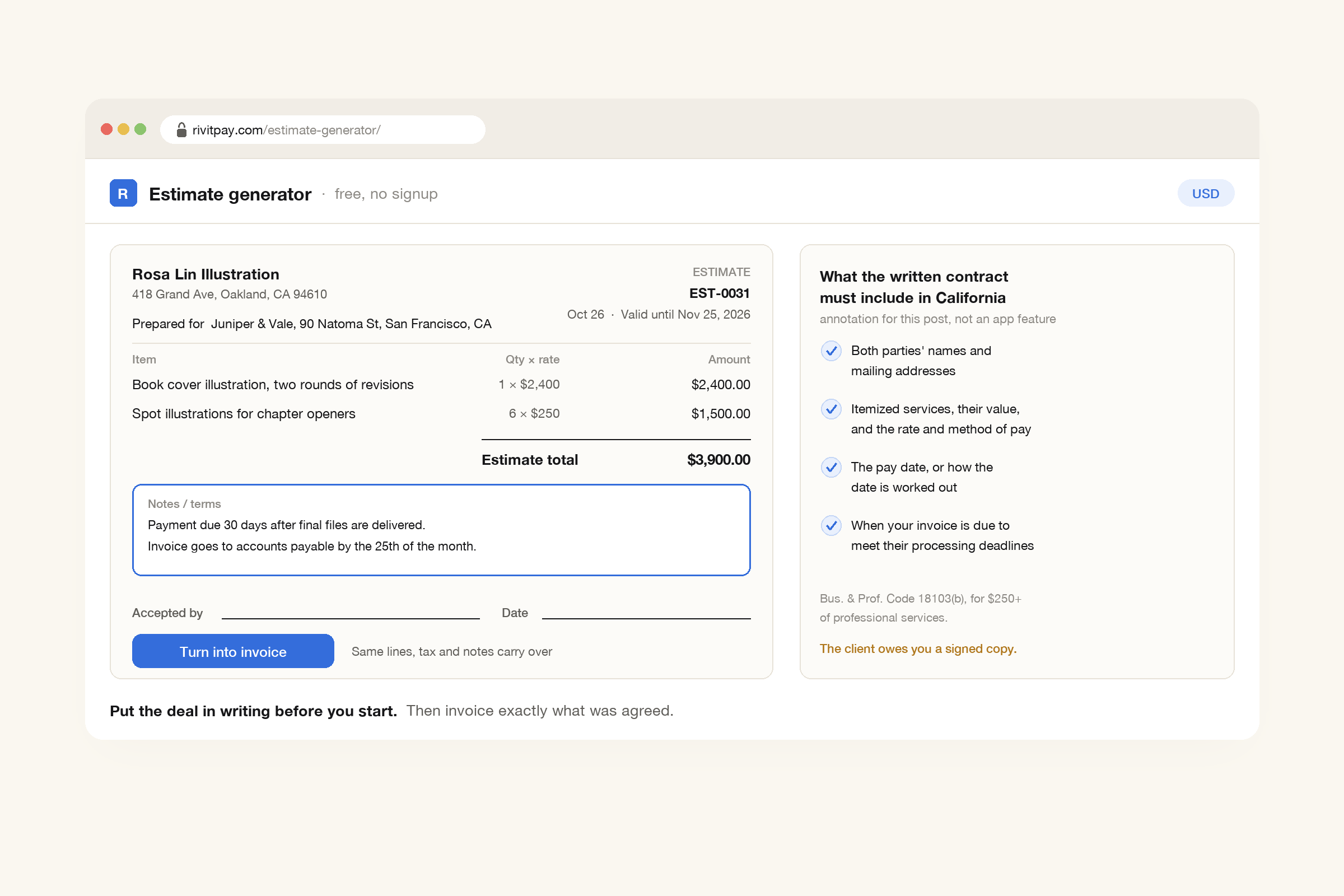Click the yellow minimize dot
This screenshot has width=1344, height=896.
[x=123, y=129]
